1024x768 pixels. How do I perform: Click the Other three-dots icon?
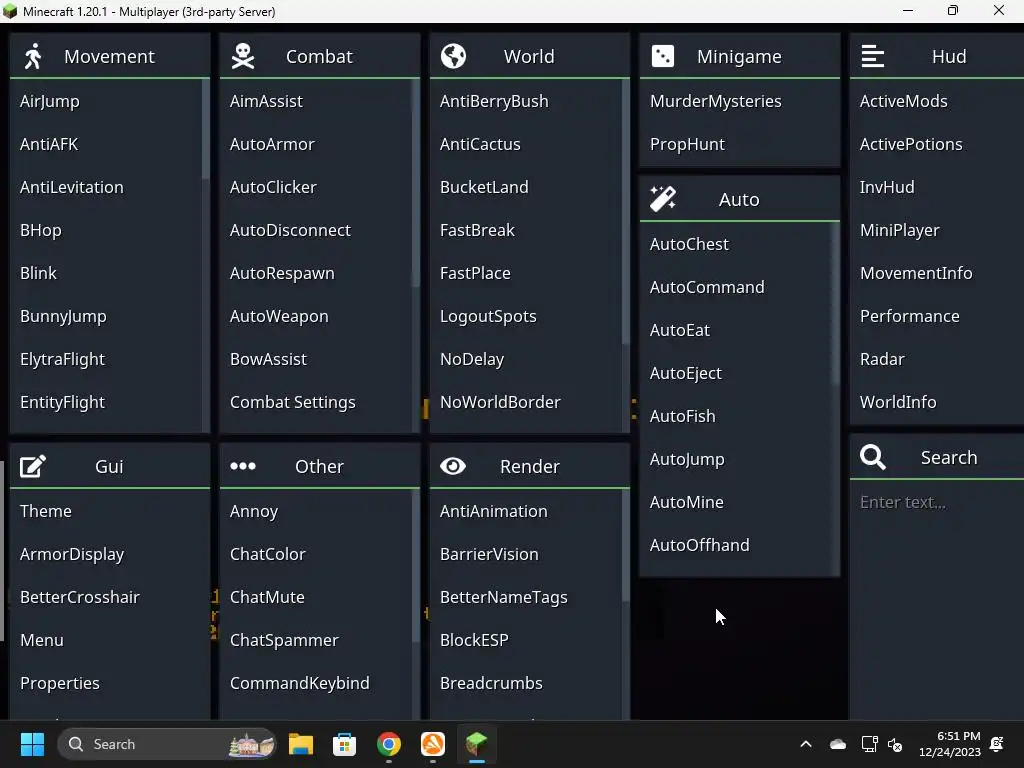(243, 466)
